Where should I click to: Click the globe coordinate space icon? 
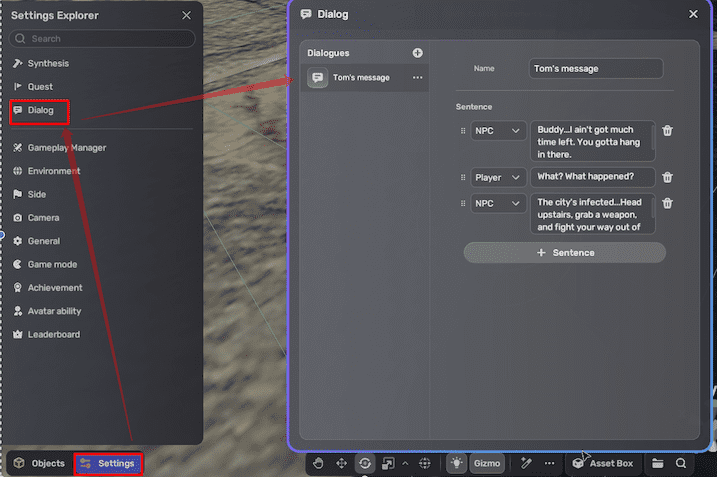[x=425, y=463]
